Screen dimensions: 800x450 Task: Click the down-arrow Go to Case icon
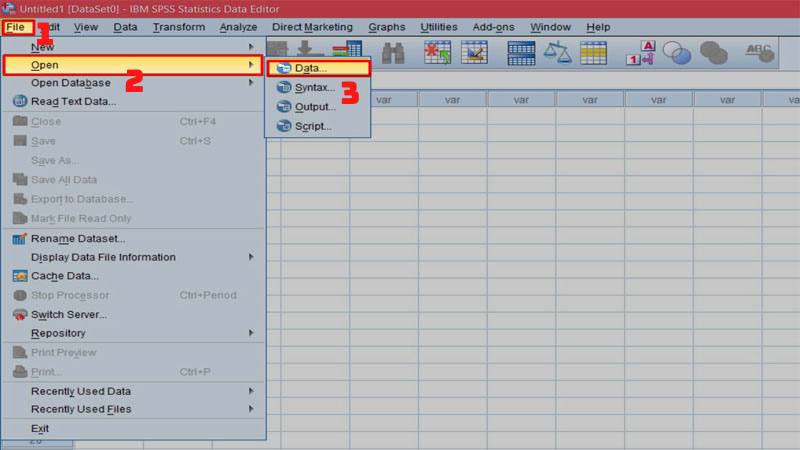tap(309, 48)
